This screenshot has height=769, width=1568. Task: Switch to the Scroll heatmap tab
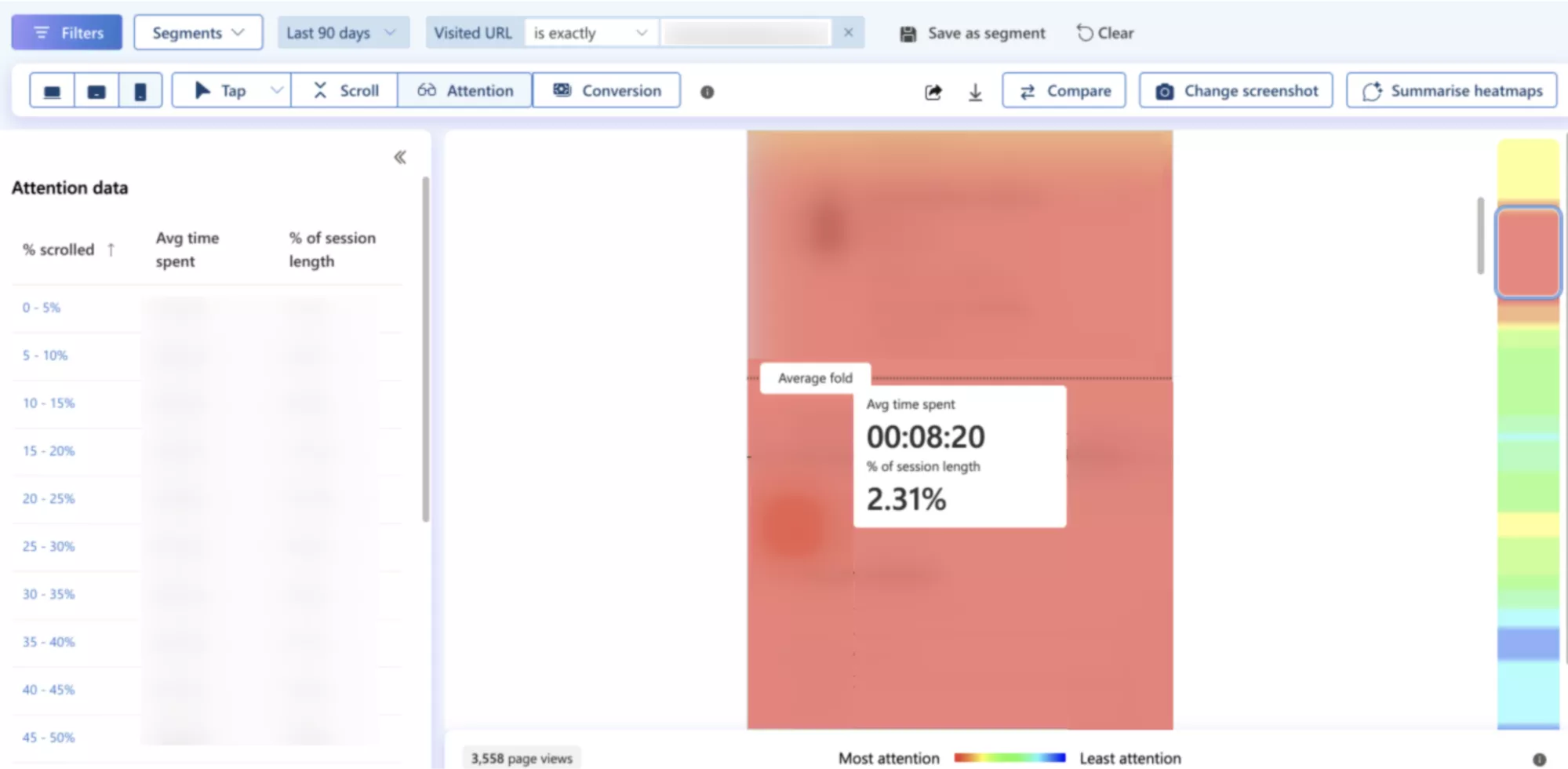point(345,91)
